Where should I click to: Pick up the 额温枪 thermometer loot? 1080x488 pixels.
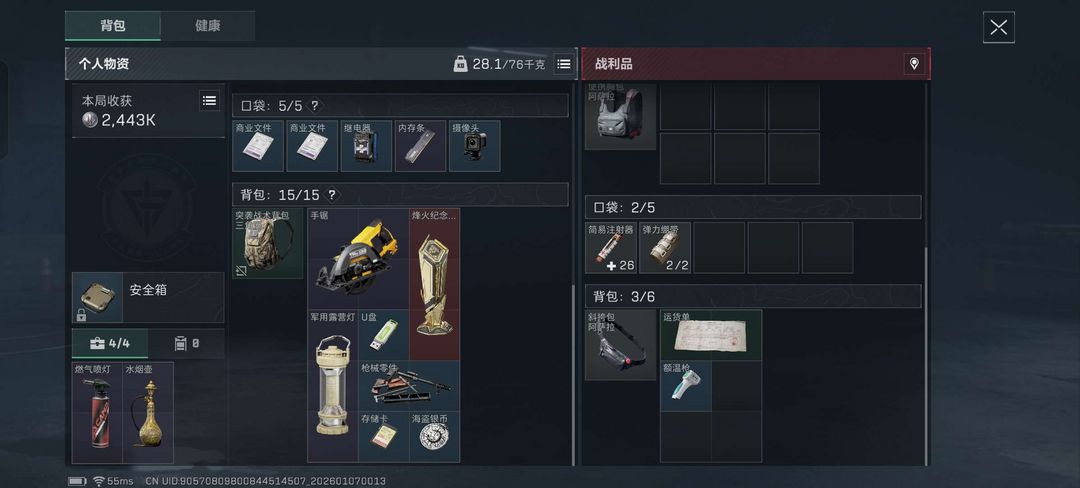tap(685, 385)
